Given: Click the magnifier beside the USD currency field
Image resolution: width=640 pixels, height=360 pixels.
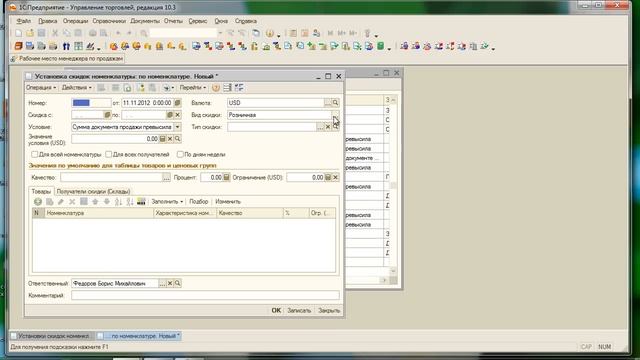Looking at the screenshot, I should 335,103.
